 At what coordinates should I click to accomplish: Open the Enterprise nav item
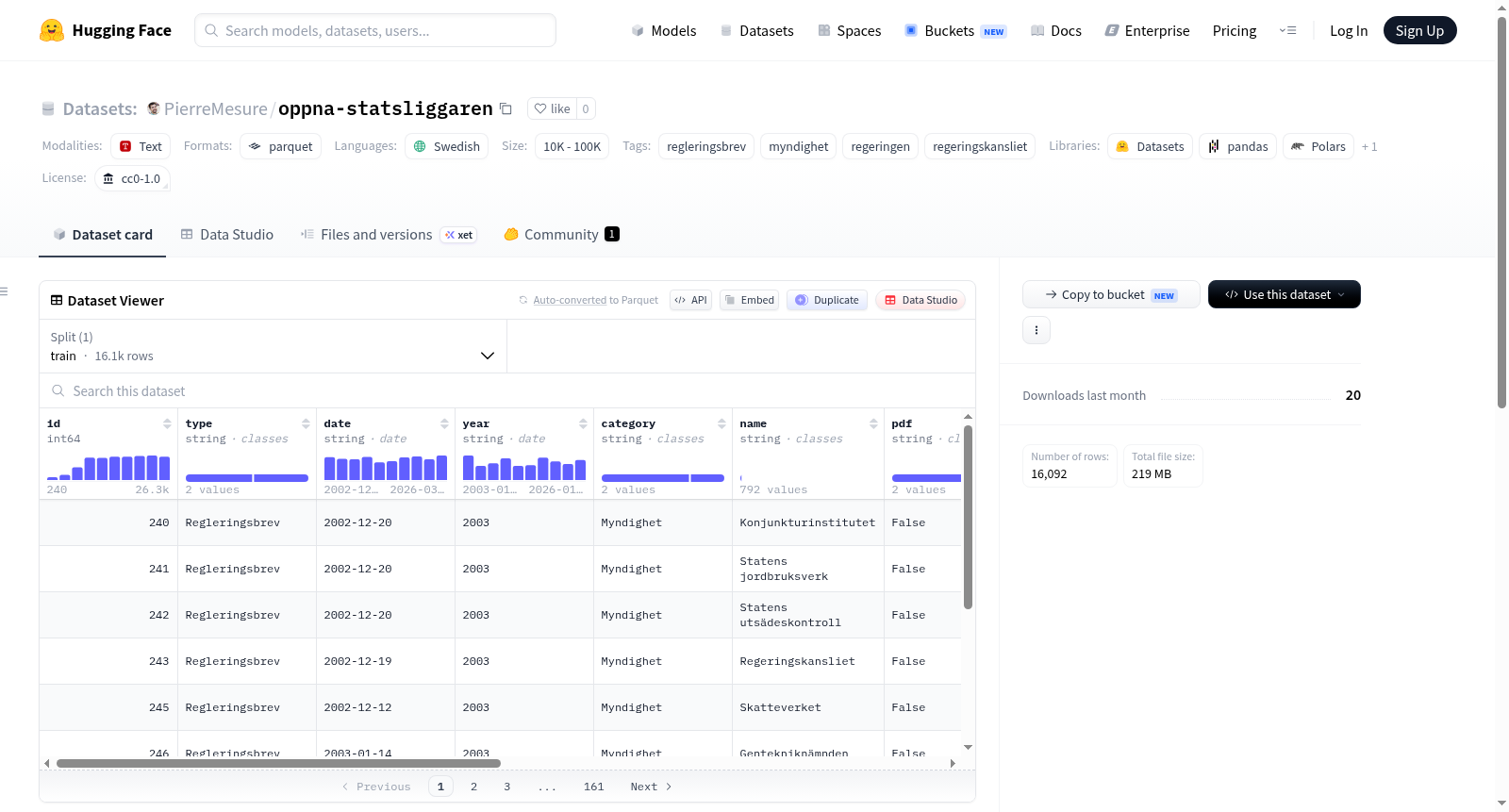(x=1147, y=31)
